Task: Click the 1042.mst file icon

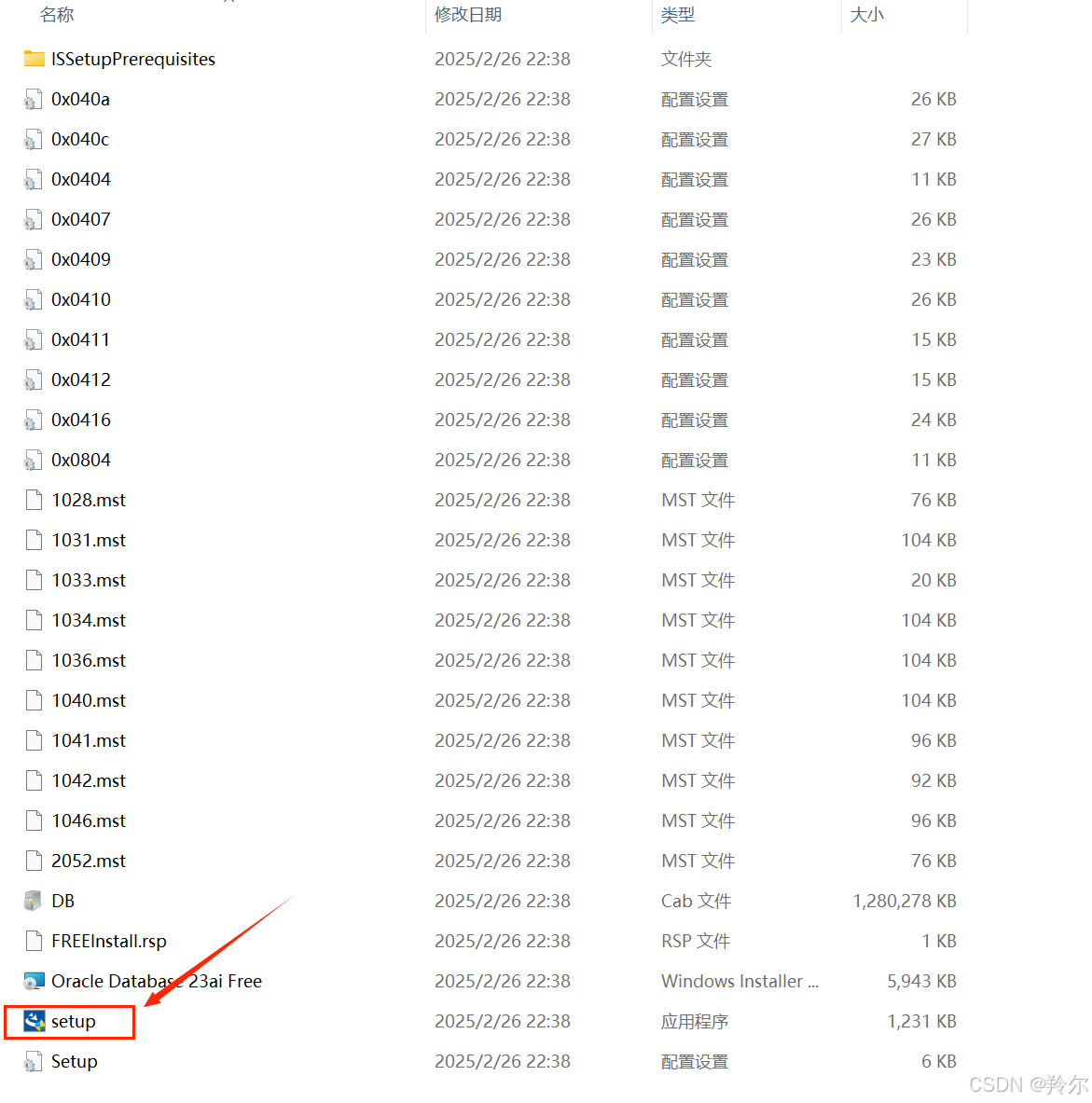Action: coord(34,780)
